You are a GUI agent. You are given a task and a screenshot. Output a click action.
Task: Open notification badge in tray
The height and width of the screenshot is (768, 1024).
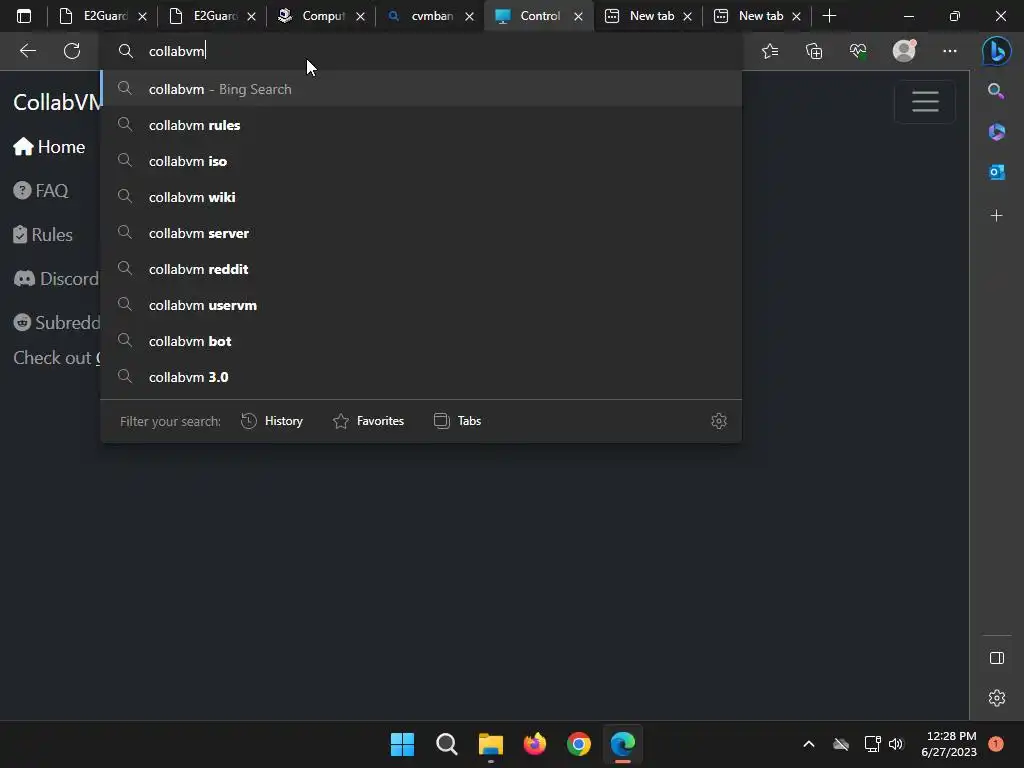point(996,744)
